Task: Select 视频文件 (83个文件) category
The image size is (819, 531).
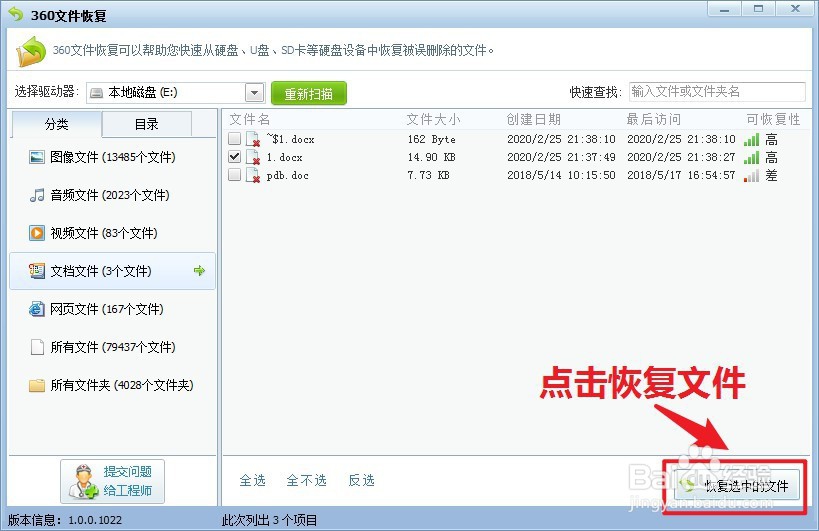Action: tap(112, 233)
